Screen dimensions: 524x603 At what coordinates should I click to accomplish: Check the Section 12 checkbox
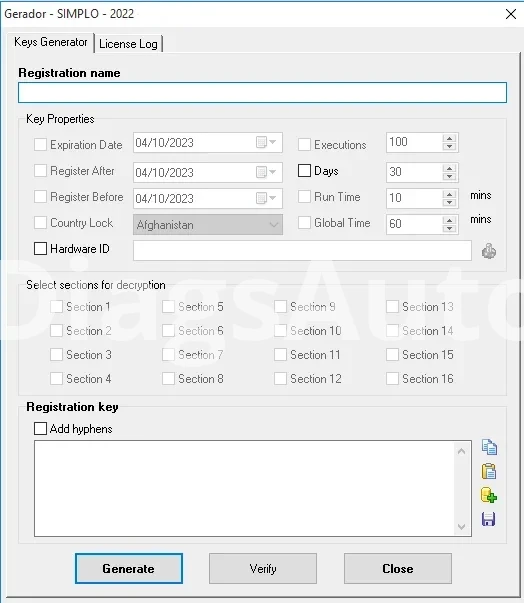pos(280,379)
